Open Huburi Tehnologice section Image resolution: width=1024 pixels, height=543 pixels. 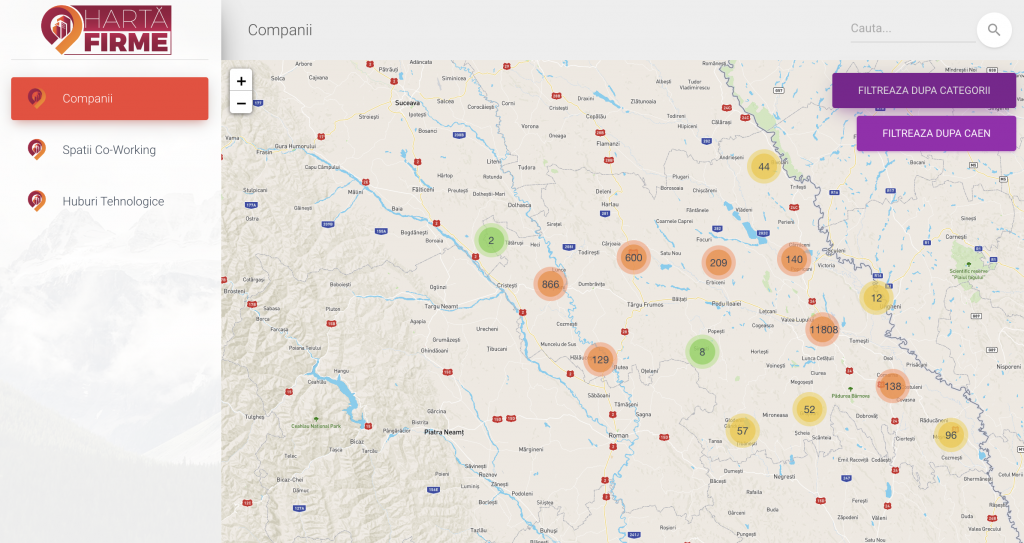113,201
